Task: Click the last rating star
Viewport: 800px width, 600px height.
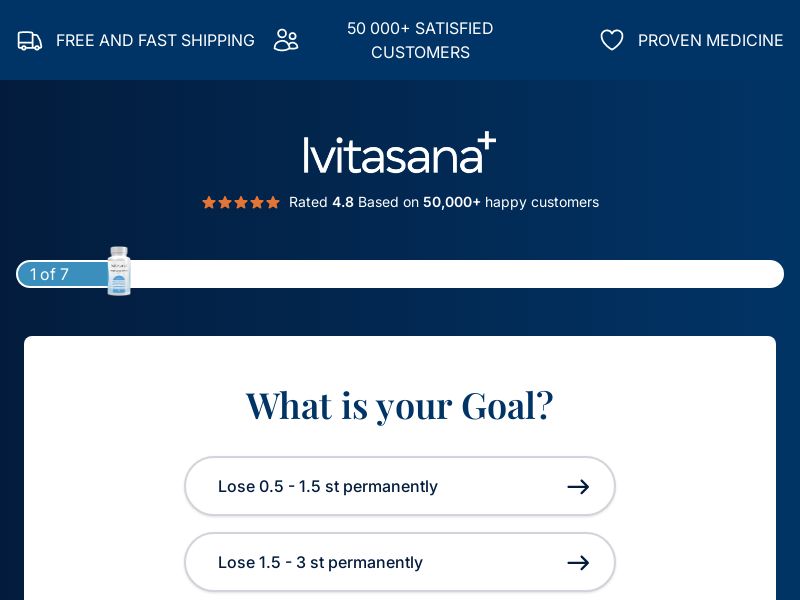Action: tap(273, 202)
